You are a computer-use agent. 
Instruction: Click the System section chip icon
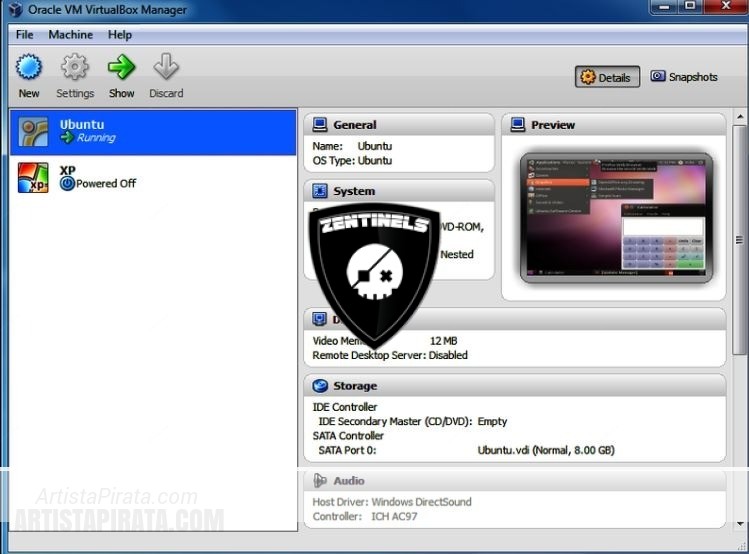click(320, 191)
